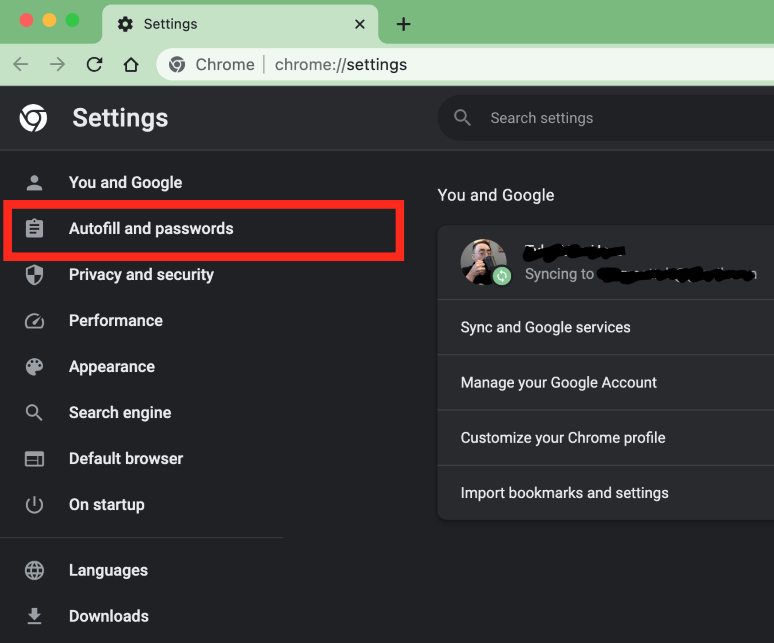
Task: Click the macOS yellow minimize button
Action: click(49, 20)
